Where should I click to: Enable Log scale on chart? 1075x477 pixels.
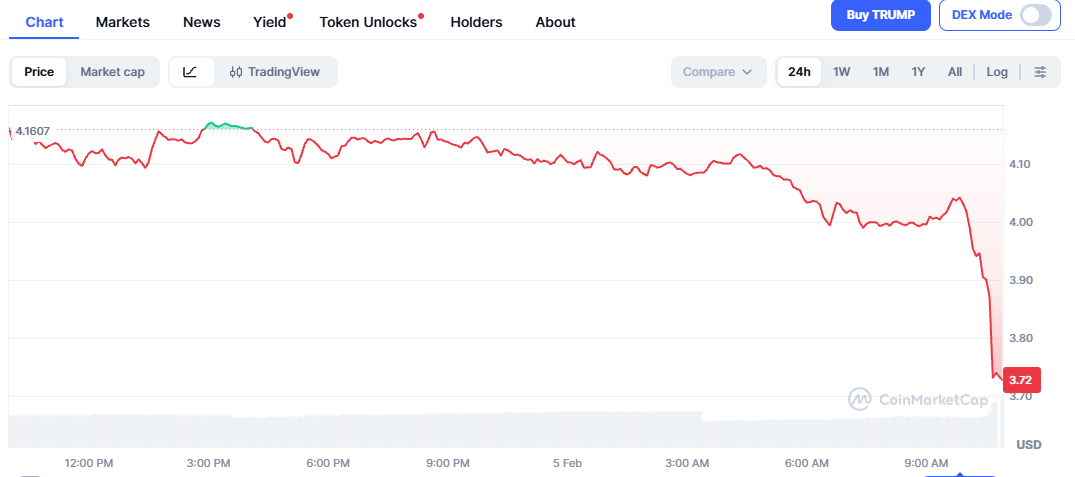pyautogui.click(x=997, y=72)
